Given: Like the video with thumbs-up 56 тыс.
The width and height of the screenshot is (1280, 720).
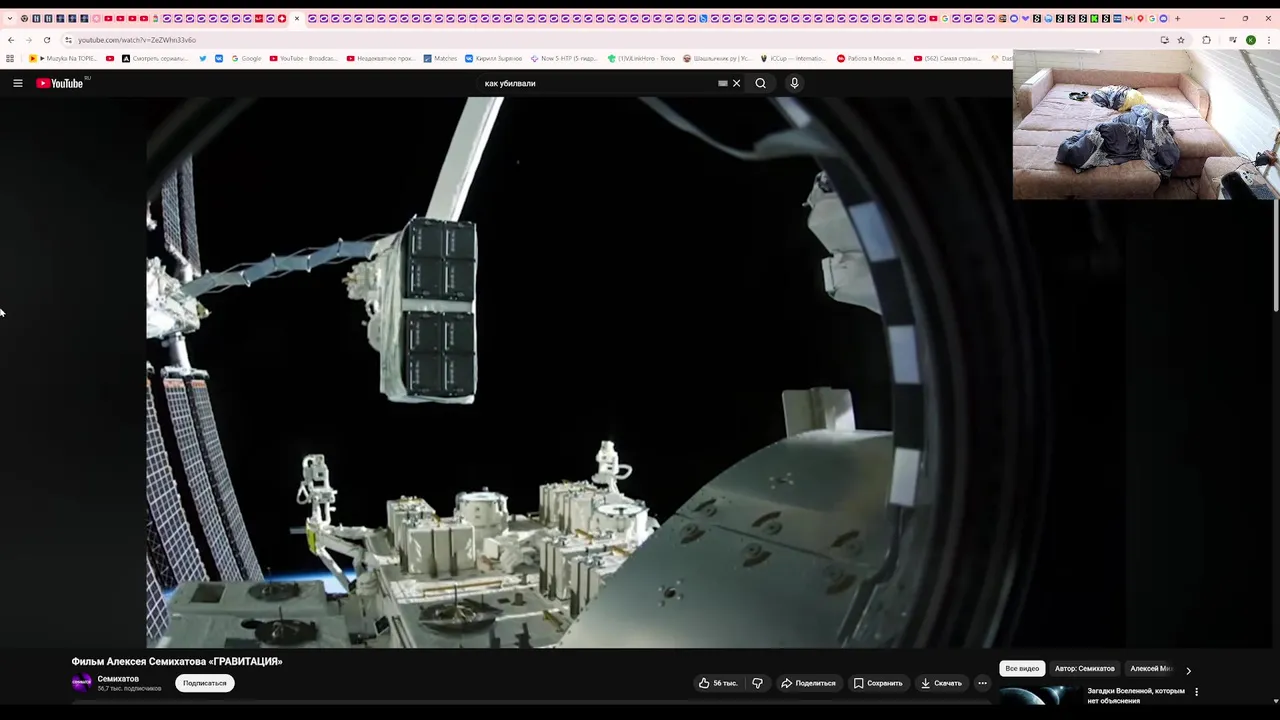Looking at the screenshot, I should (718, 683).
